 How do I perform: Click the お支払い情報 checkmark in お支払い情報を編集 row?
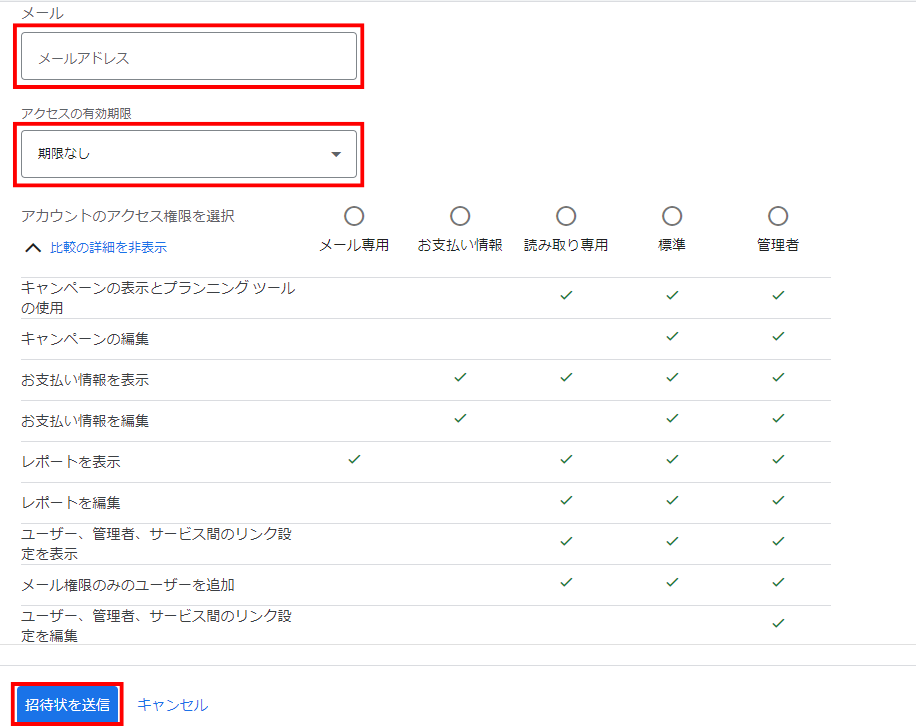point(460,418)
